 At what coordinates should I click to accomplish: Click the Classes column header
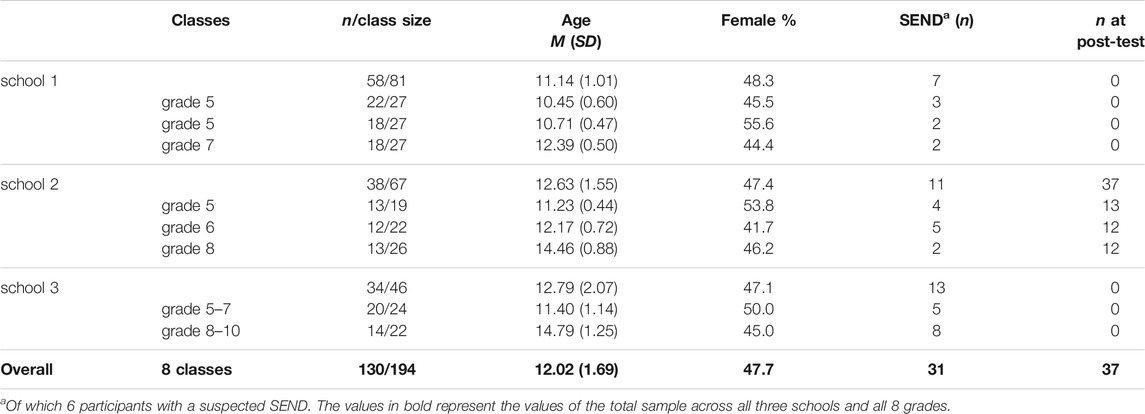pos(201,21)
